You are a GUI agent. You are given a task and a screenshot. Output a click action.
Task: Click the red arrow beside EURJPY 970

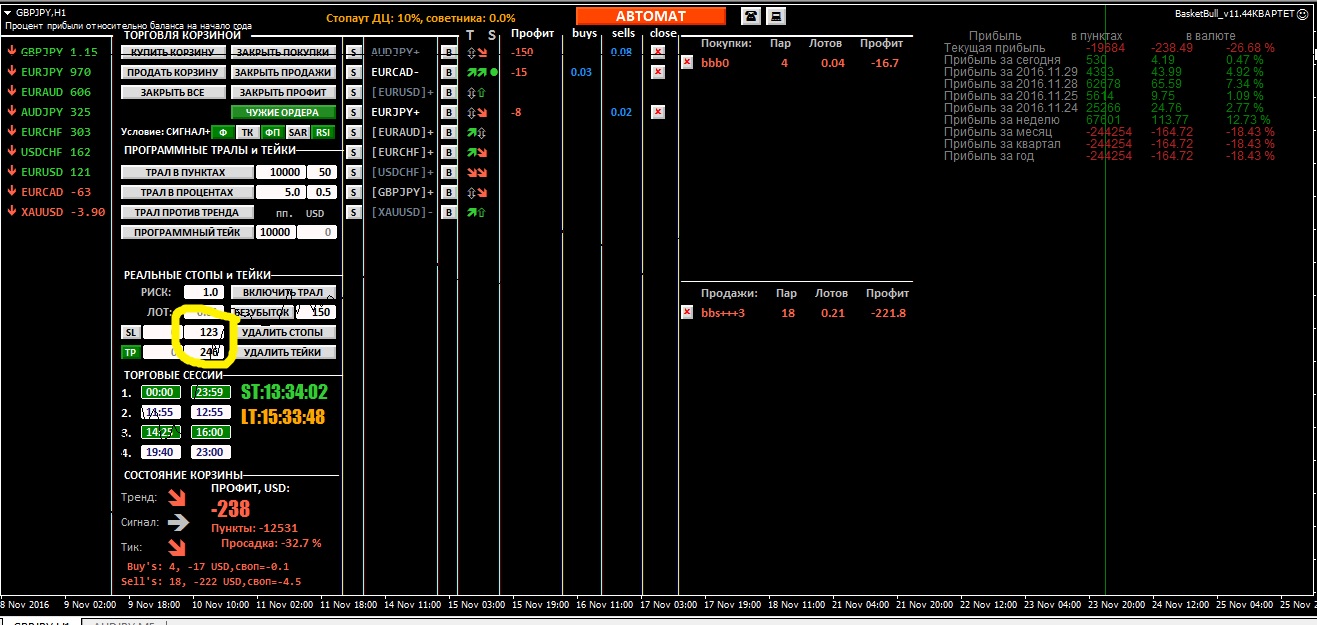tap(11, 72)
